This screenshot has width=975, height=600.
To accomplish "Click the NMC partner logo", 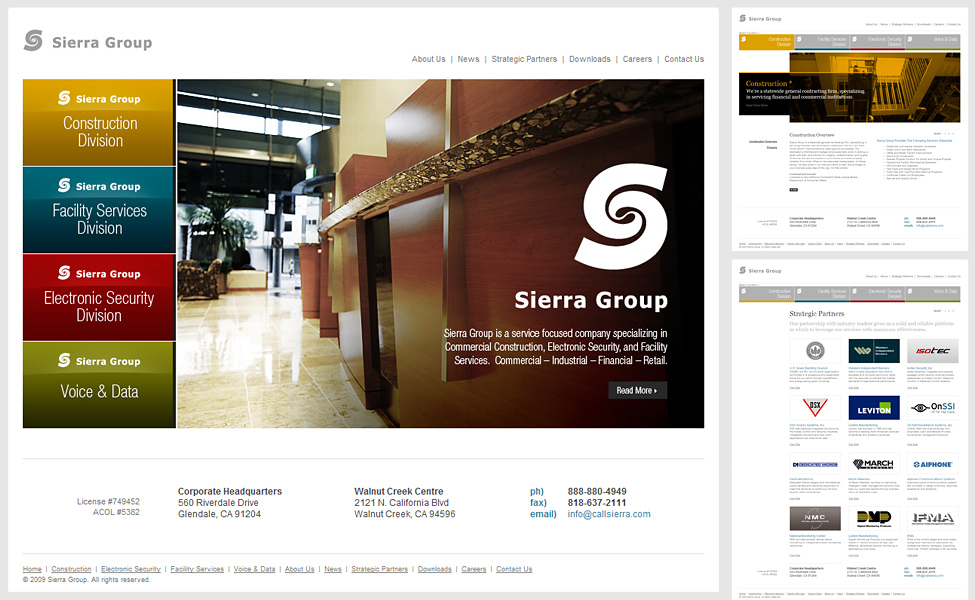I will point(815,518).
